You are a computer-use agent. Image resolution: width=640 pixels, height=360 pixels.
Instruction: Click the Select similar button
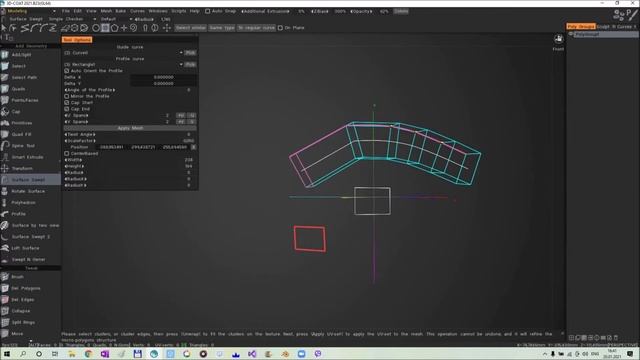pyautogui.click(x=191, y=28)
